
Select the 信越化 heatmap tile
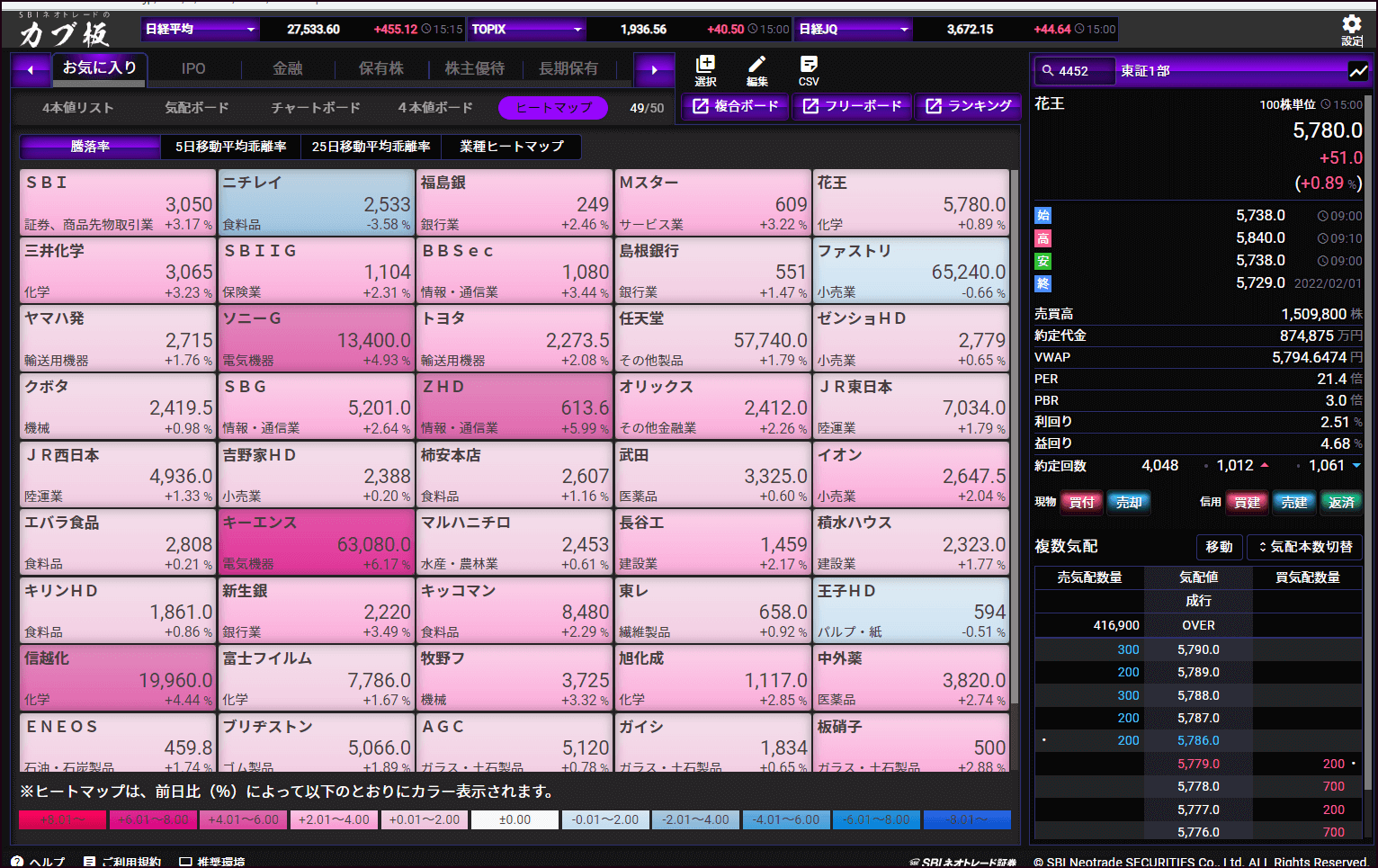coord(118,678)
